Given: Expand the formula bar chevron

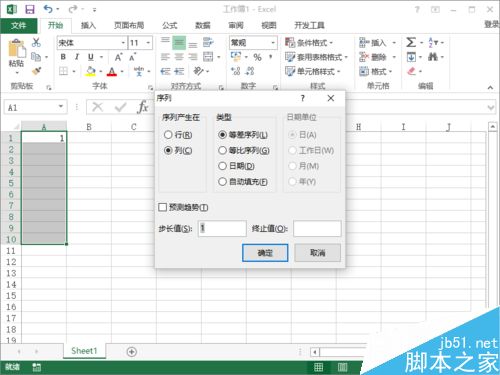Looking at the screenshot, I should (x=491, y=107).
